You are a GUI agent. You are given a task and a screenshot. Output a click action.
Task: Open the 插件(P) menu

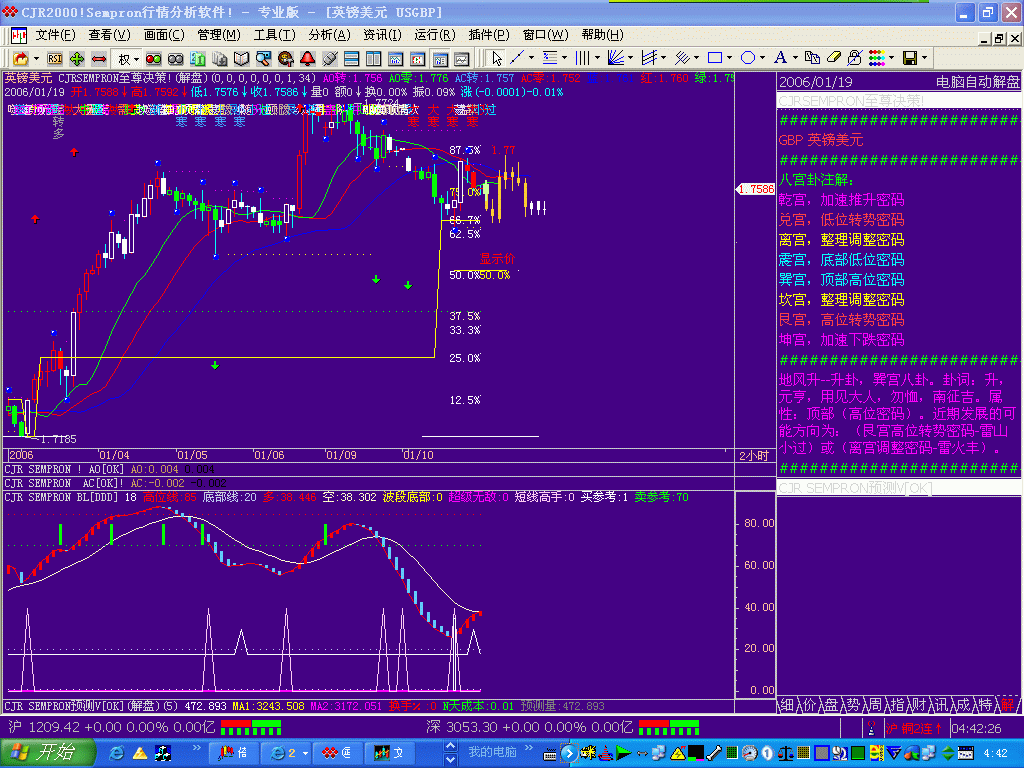click(x=489, y=35)
